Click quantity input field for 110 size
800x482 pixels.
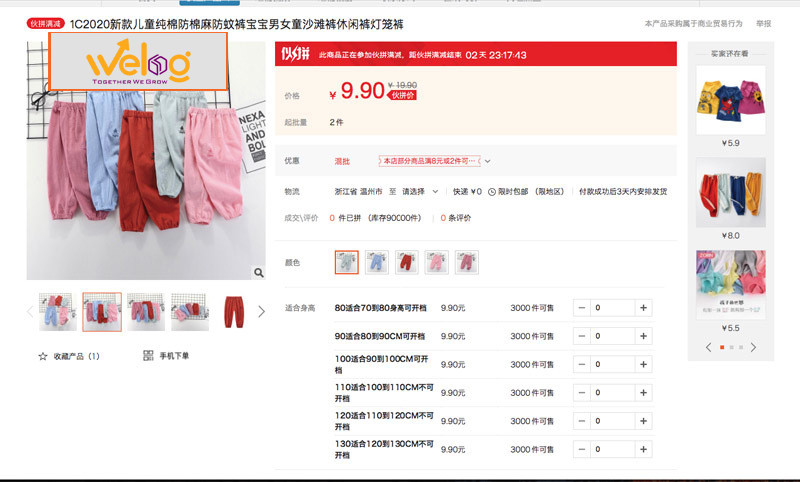tap(612, 393)
